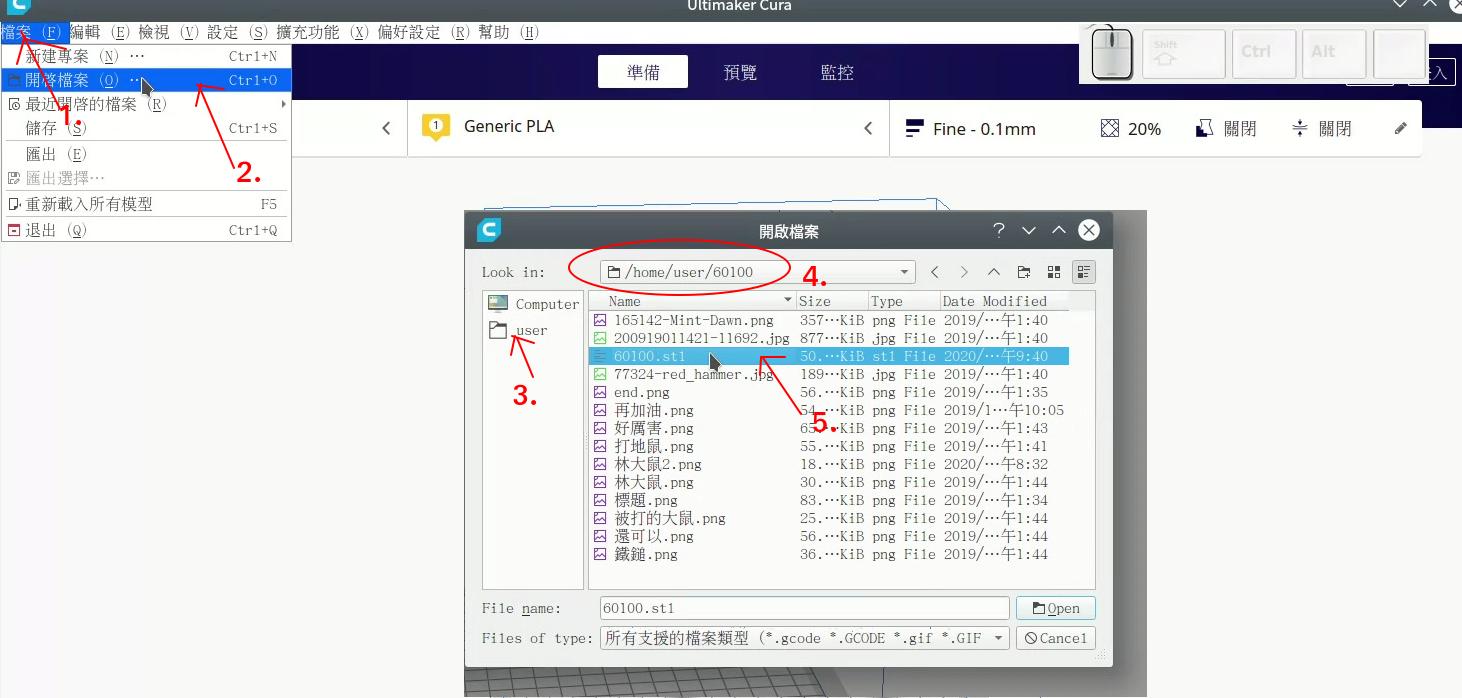Click image icon of 鐵鎚.png row
Image resolution: width=1462 pixels, height=698 pixels.
(x=600, y=554)
